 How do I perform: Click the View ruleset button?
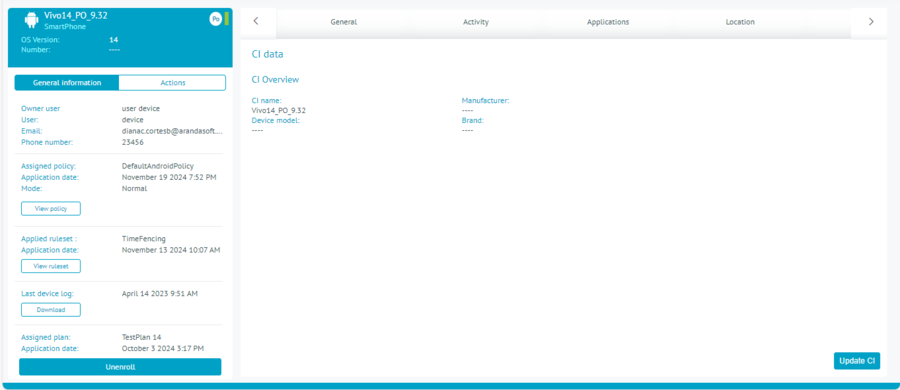(51, 266)
